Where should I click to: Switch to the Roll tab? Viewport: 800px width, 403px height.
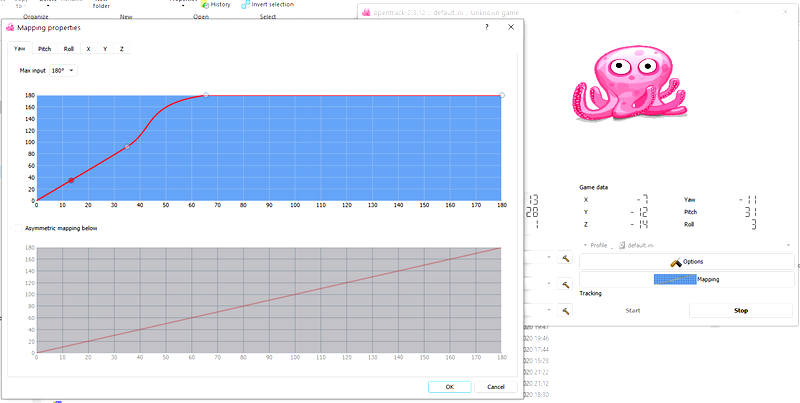(x=69, y=49)
